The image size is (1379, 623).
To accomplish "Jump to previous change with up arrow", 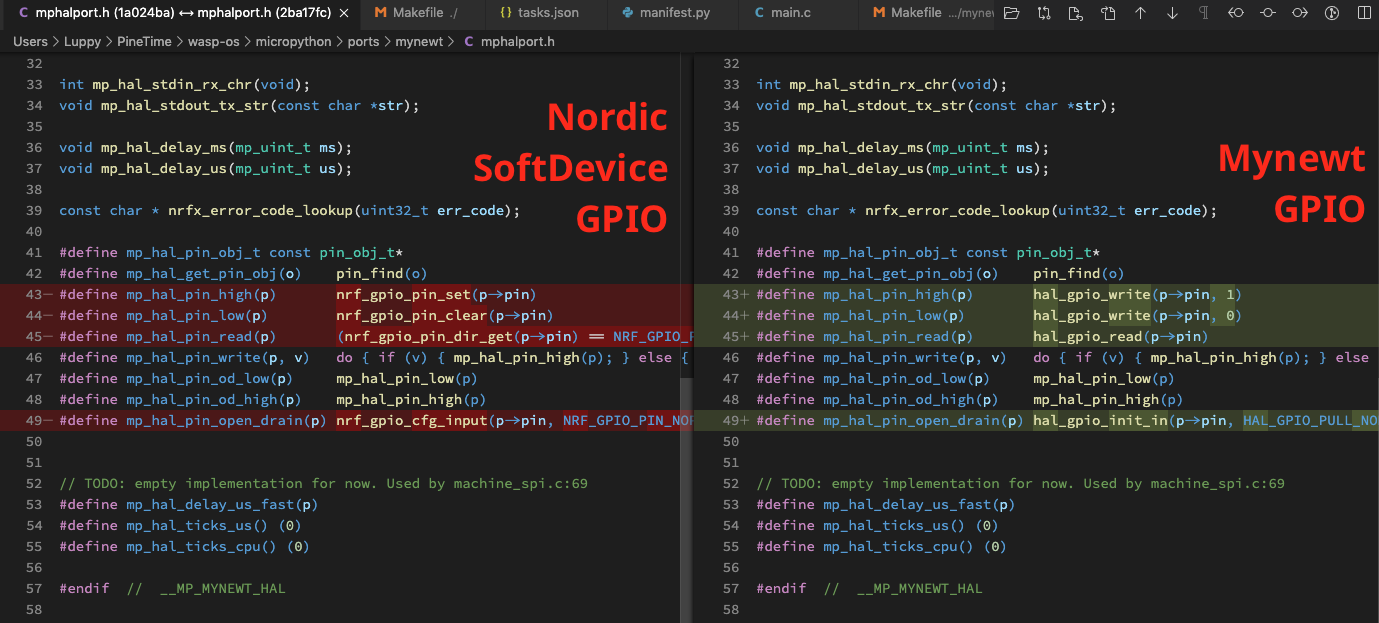I will (1140, 14).
